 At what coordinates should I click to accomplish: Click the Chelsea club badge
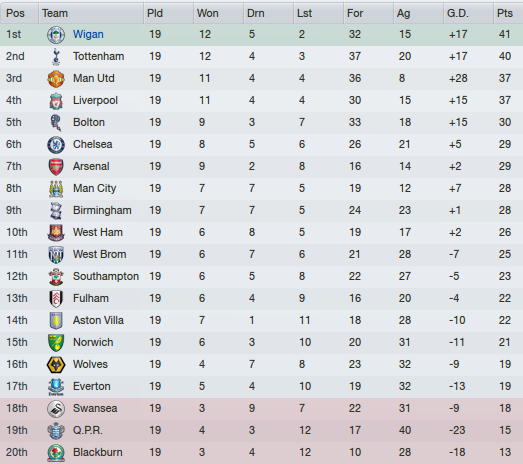click(56, 145)
